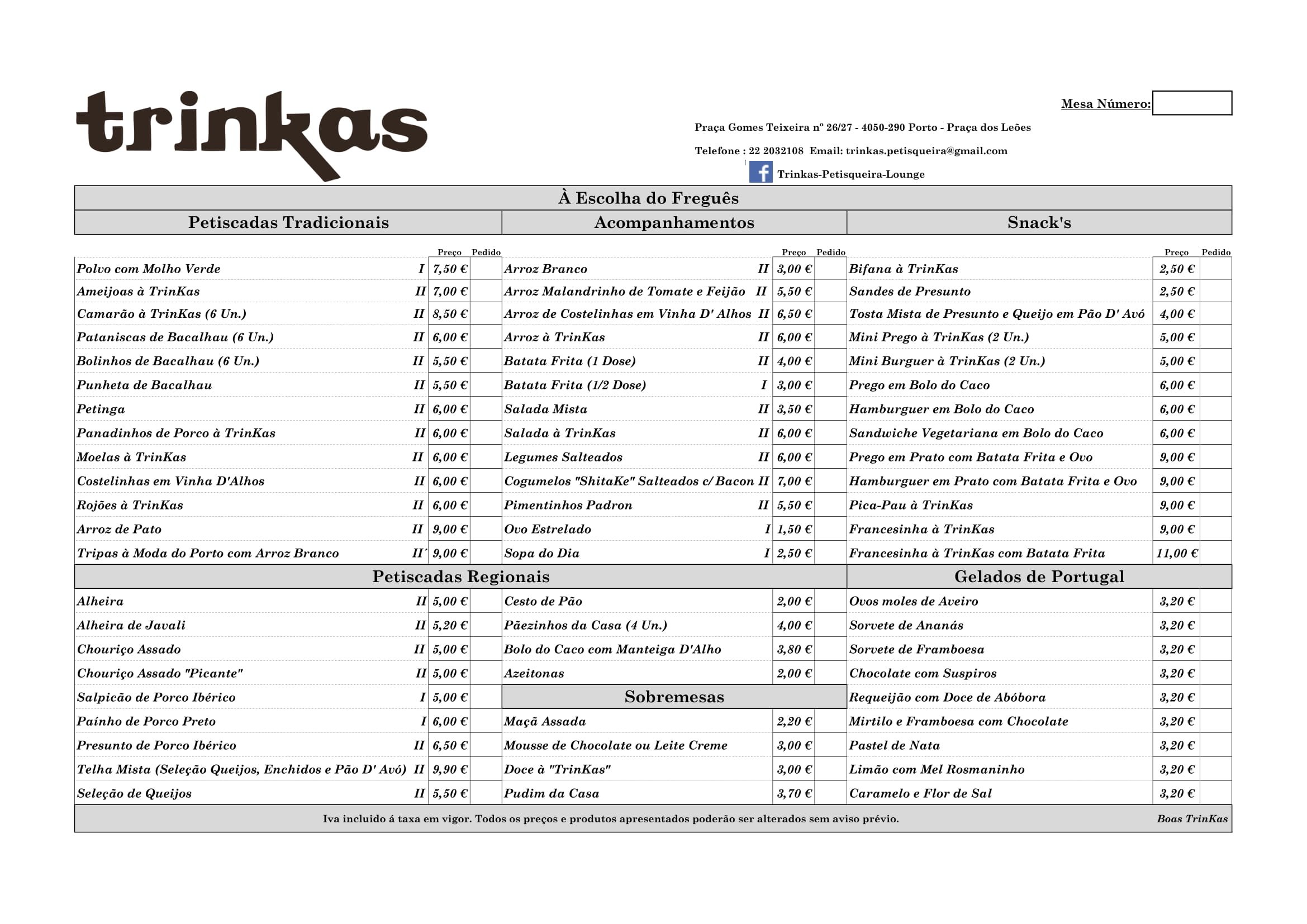Select the 'Pica-Pau à TrinKas' item
1307x924 pixels.
(x=911, y=505)
